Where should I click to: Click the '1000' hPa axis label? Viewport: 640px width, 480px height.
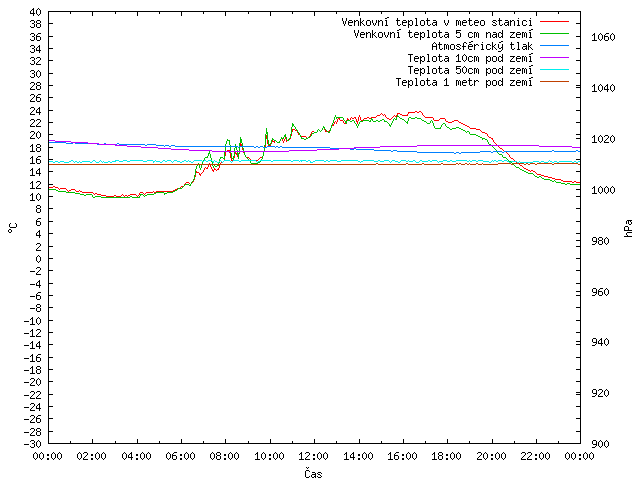pos(603,190)
